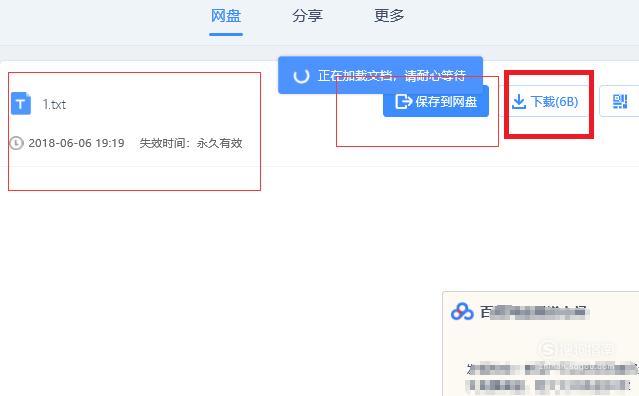The image size is (639, 396).
Task: Click the 正在加载文档 loading notification
Action: click(380, 75)
